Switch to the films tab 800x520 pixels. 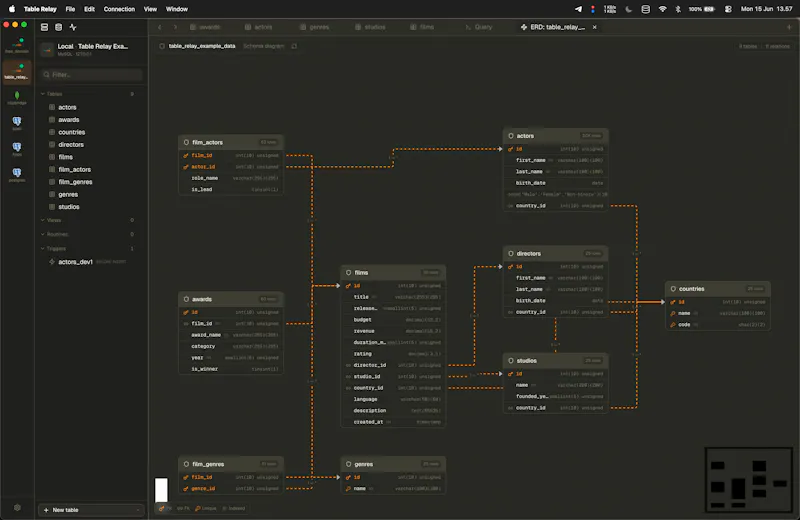tap(422, 27)
